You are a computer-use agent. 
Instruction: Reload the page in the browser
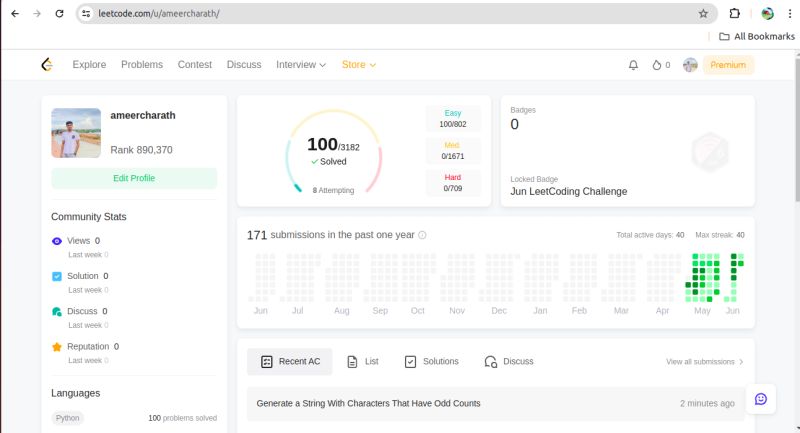pyautogui.click(x=60, y=14)
